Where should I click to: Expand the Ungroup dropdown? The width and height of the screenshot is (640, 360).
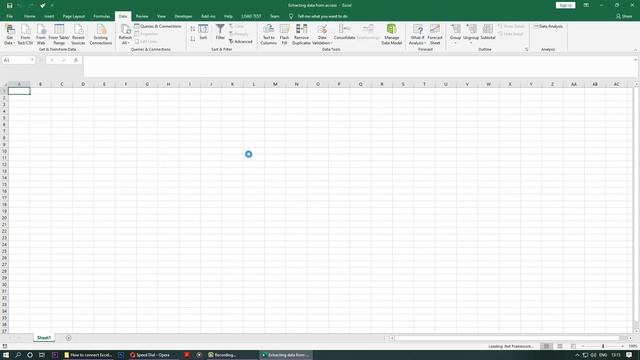471,43
